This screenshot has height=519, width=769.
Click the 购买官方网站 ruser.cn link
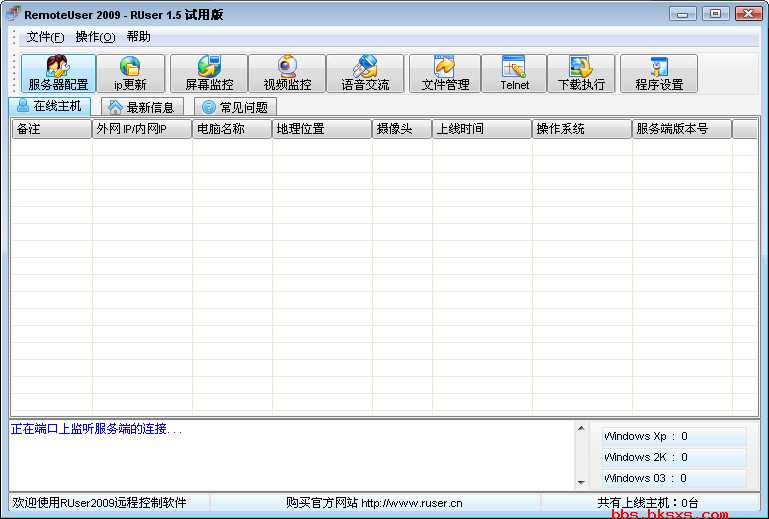pyautogui.click(x=374, y=503)
